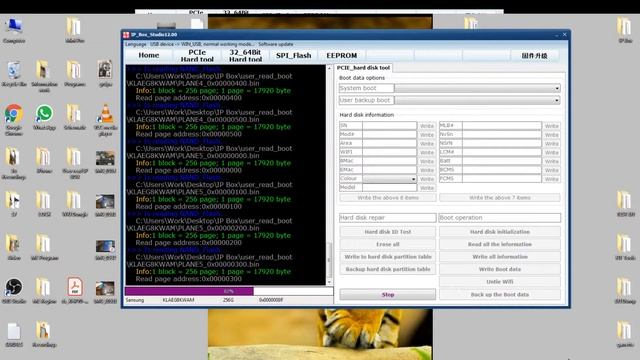Focus the Model input field

click(389, 187)
